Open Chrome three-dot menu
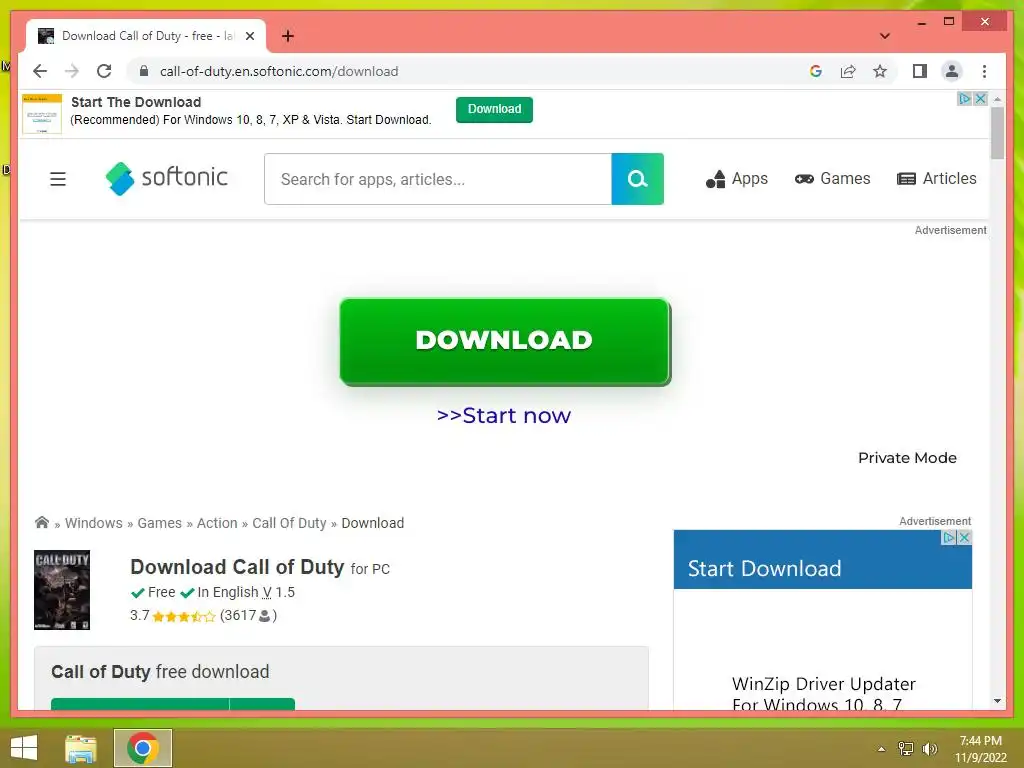The image size is (1024, 768). click(984, 71)
